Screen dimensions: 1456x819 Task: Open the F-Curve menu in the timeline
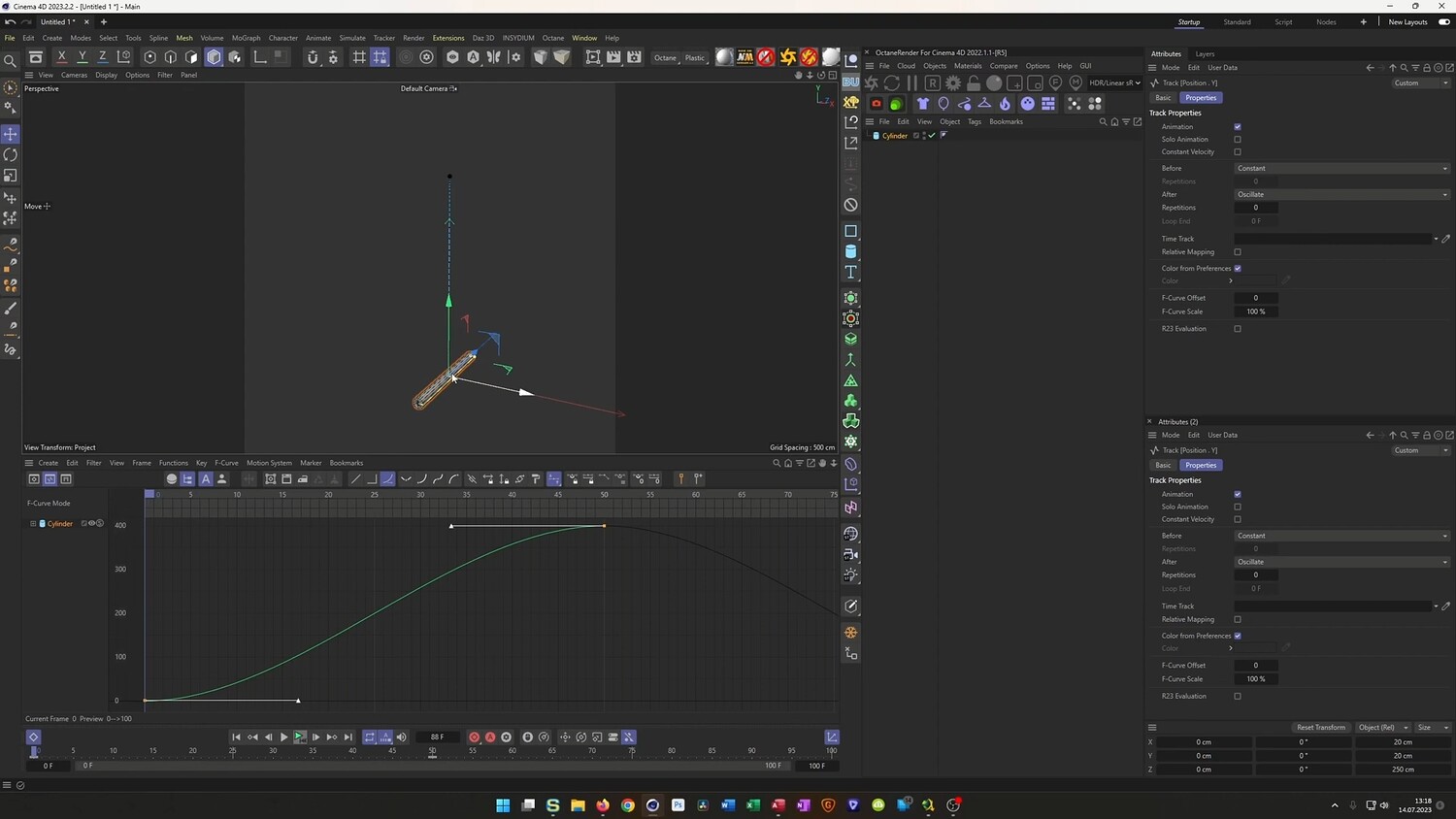(x=226, y=463)
